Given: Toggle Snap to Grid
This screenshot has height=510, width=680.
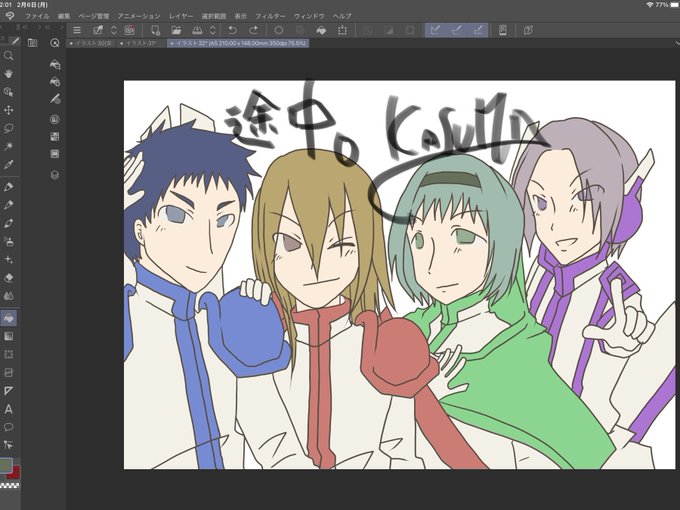Looking at the screenshot, I should [478, 30].
